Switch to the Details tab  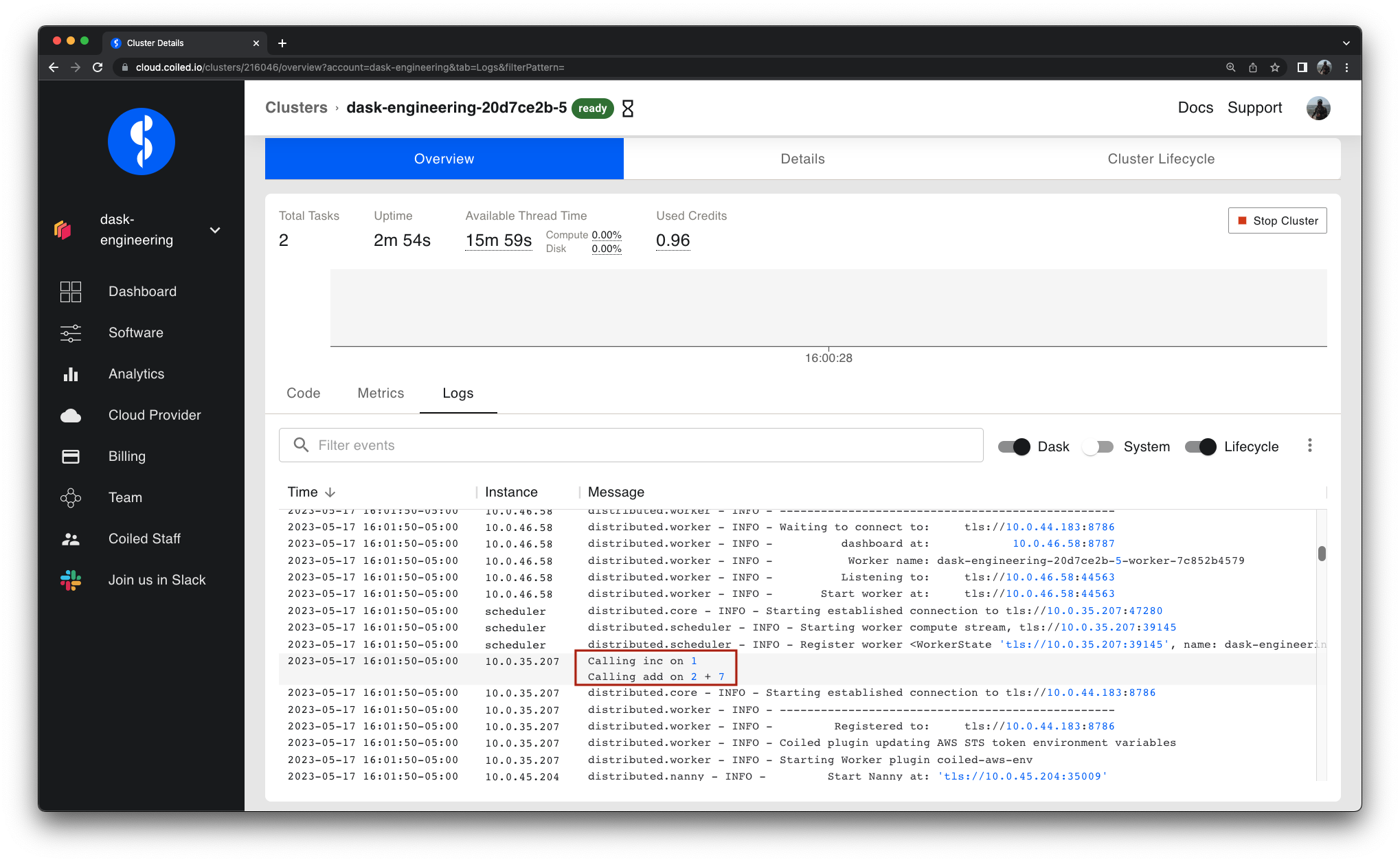pyautogui.click(x=802, y=158)
